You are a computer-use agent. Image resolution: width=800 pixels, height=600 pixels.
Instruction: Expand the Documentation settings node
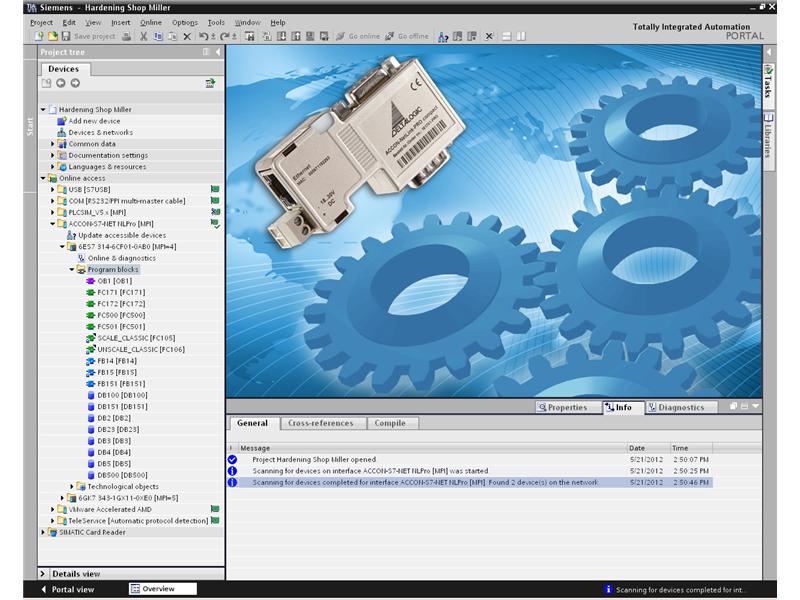[x=53, y=155]
